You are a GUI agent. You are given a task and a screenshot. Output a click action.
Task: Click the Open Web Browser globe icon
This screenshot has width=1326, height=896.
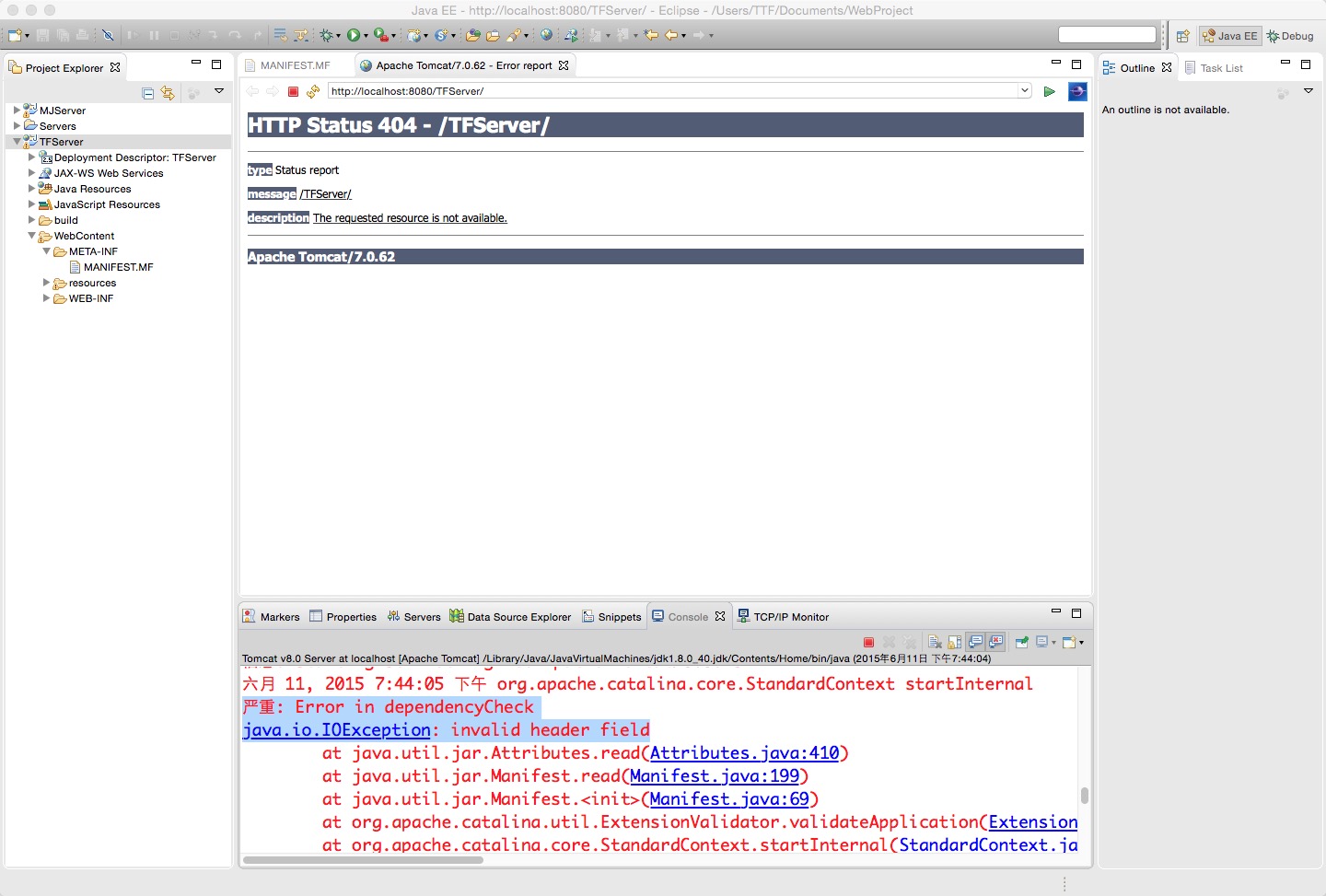click(546, 36)
